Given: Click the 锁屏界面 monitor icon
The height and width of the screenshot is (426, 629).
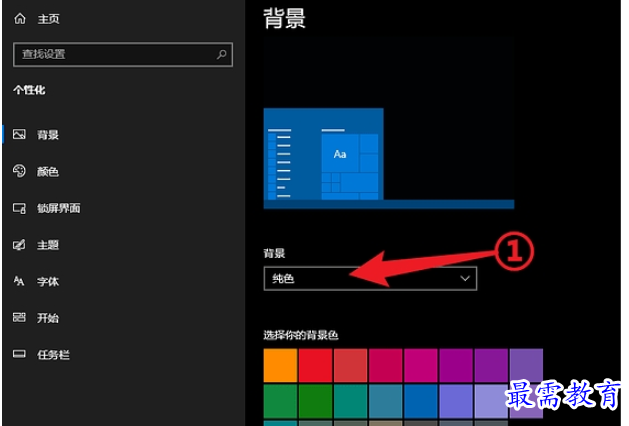Looking at the screenshot, I should pyautogui.click(x=19, y=208).
